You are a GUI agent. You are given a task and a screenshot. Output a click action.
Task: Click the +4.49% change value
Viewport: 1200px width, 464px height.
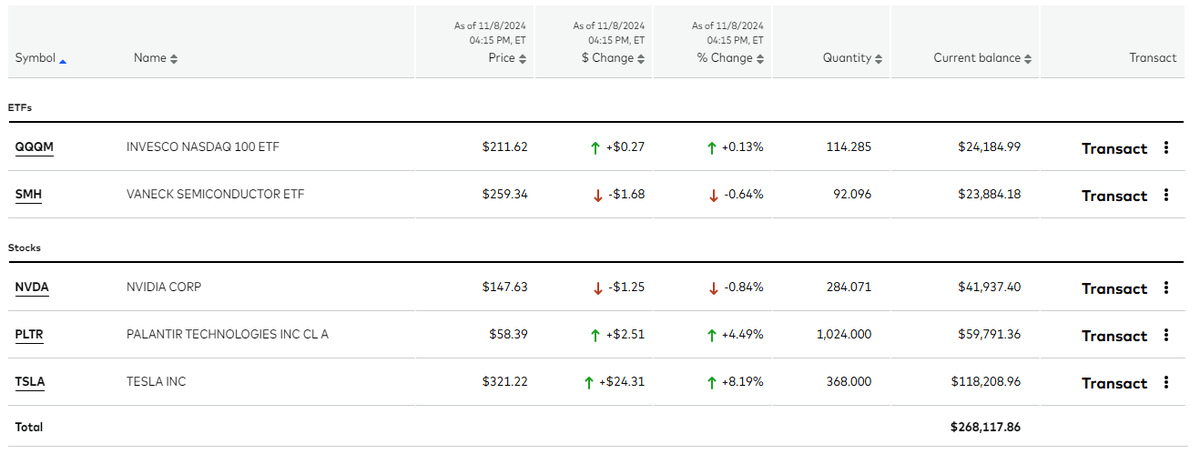[x=742, y=334]
